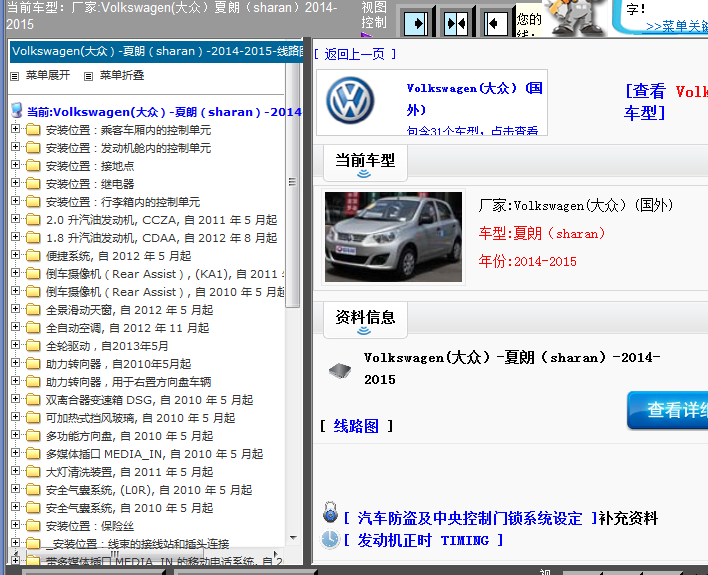Click the padlock icon beside anti-theft link
Viewport: 708px width, 575px height.
[x=330, y=516]
